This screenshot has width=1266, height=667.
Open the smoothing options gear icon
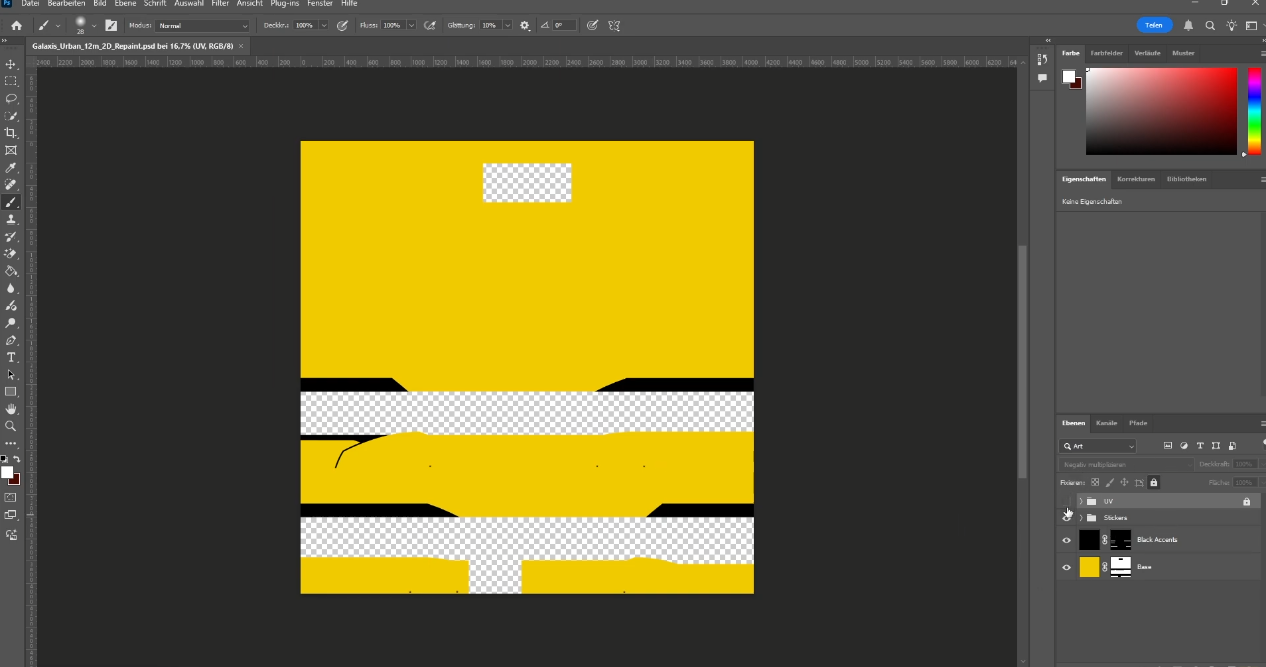click(525, 25)
